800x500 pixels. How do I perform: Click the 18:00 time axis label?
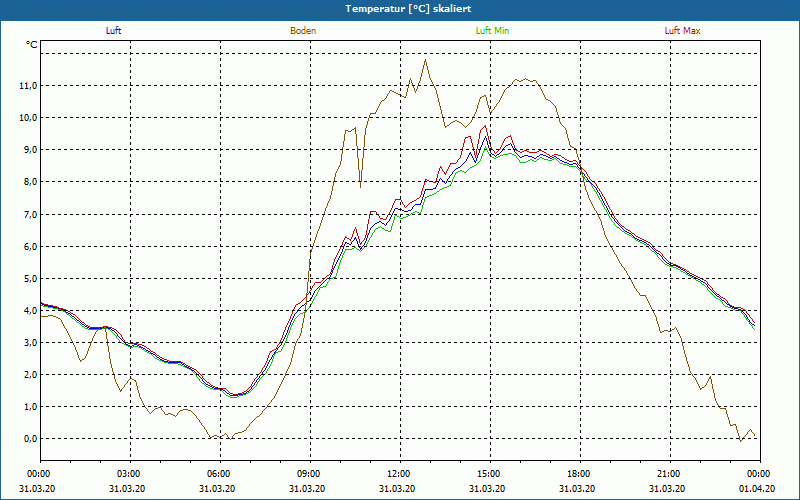click(579, 474)
